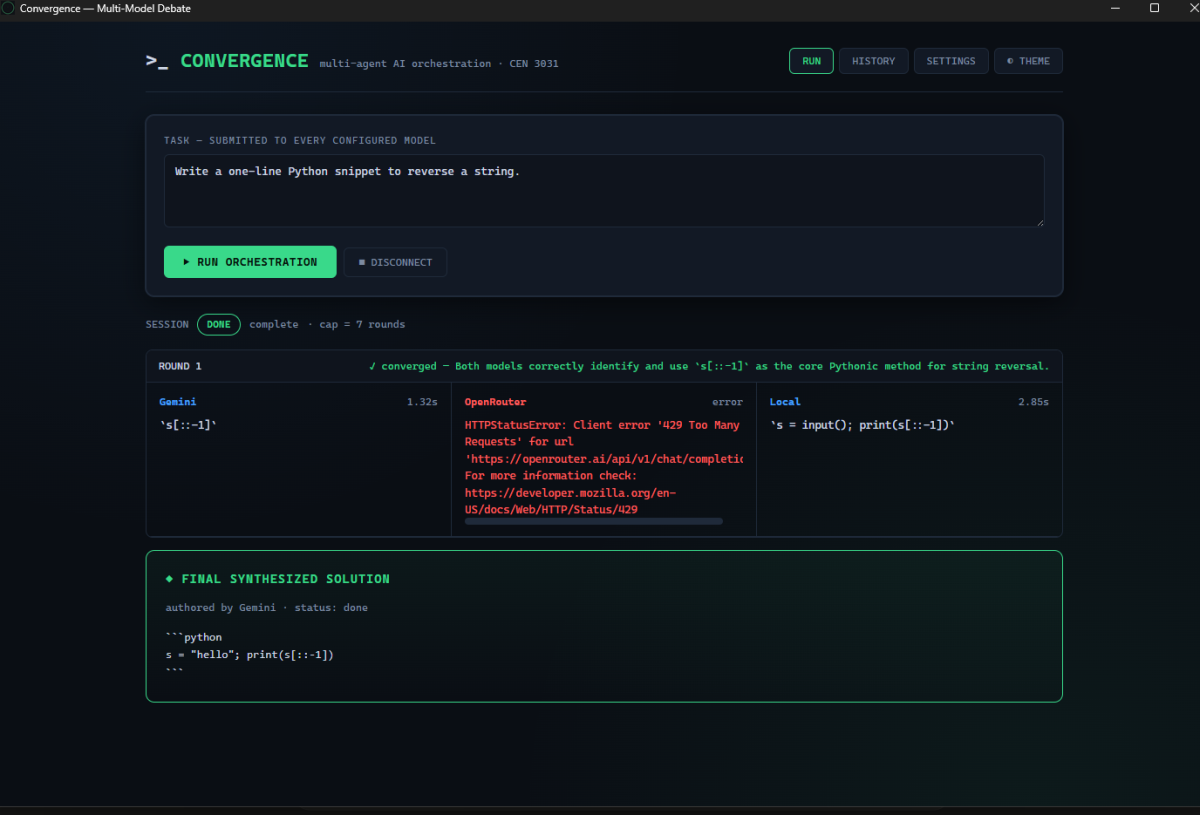Open the SETTINGS tab
Viewport: 1200px width, 815px height.
tap(951, 61)
